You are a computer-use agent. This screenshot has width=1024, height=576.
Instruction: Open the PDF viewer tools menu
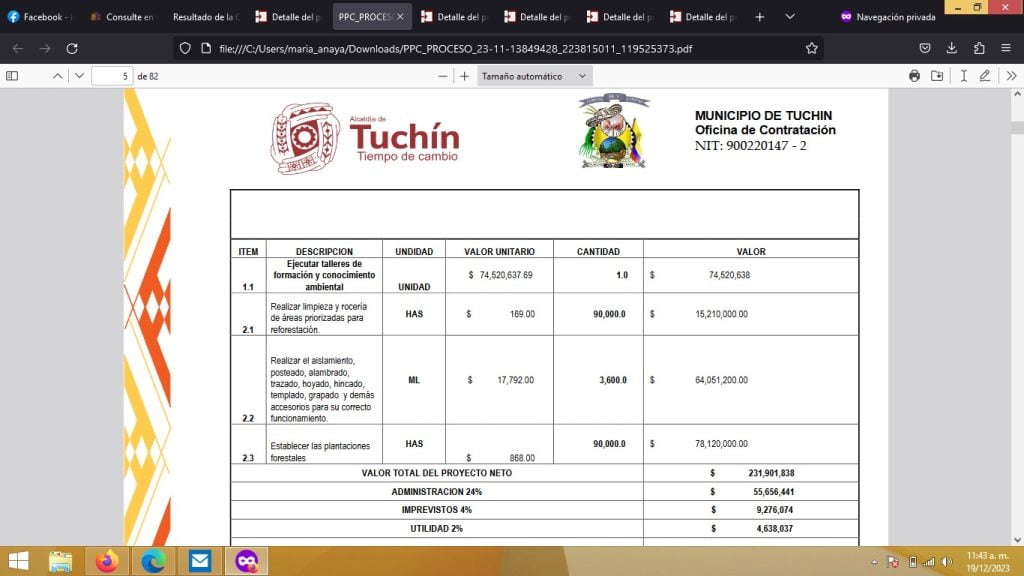tap(1012, 76)
